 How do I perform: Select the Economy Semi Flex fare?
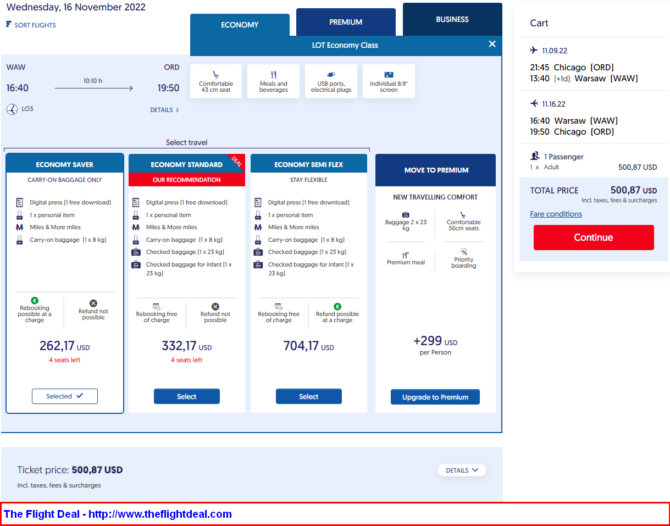click(x=309, y=396)
